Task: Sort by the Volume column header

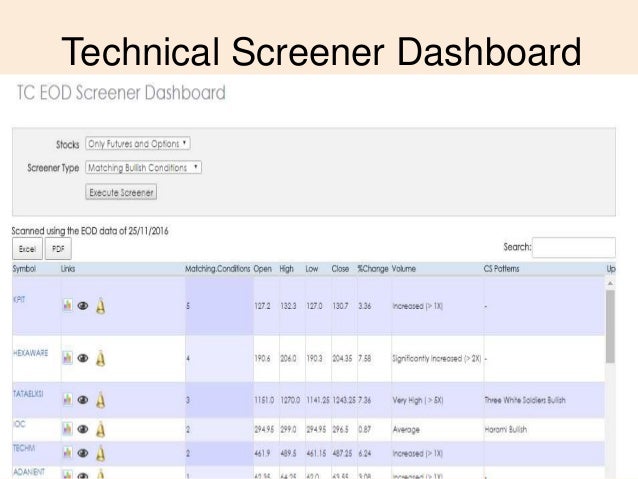Action: pyautogui.click(x=404, y=269)
